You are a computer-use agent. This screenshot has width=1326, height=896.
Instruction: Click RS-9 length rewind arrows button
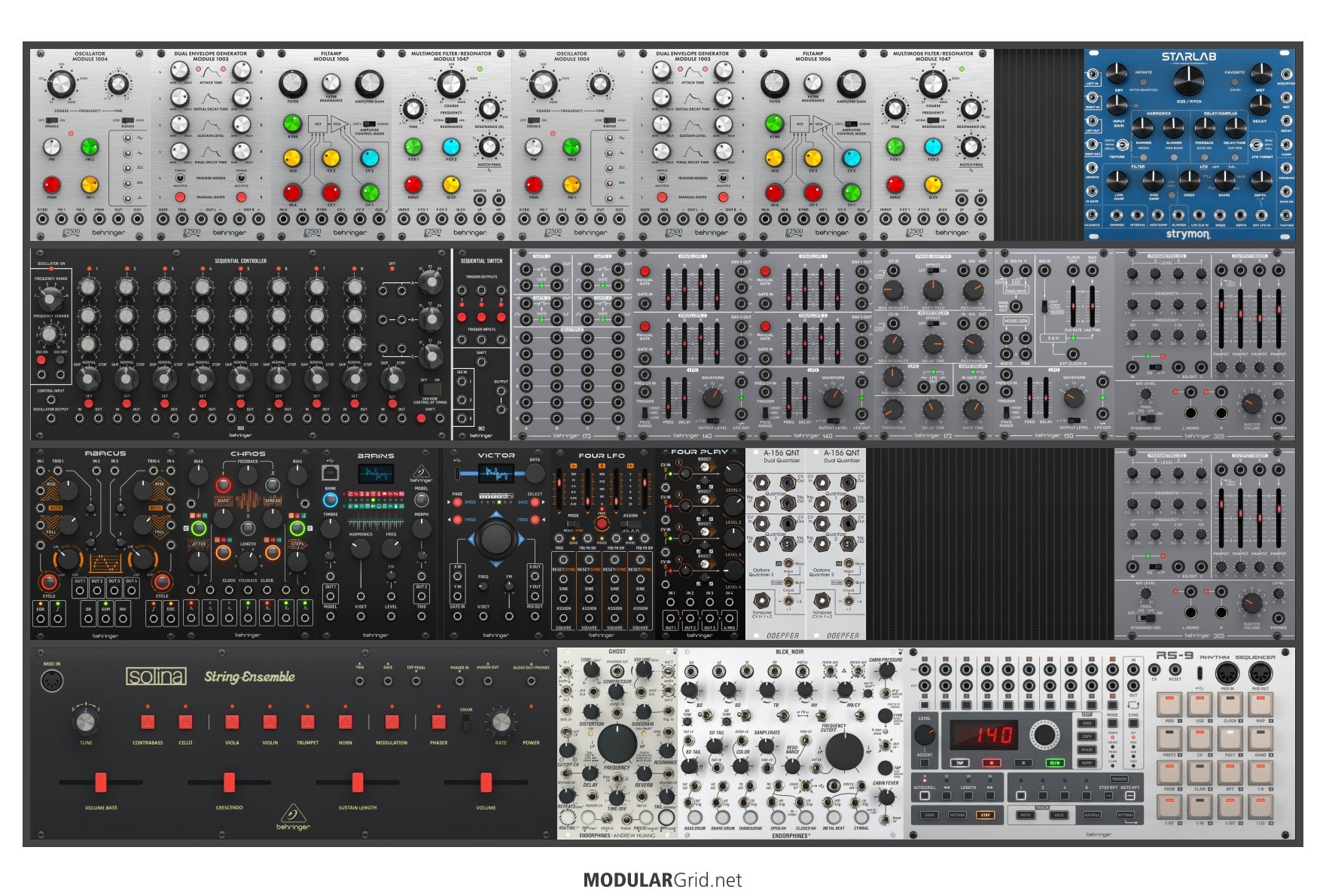[x=946, y=796]
